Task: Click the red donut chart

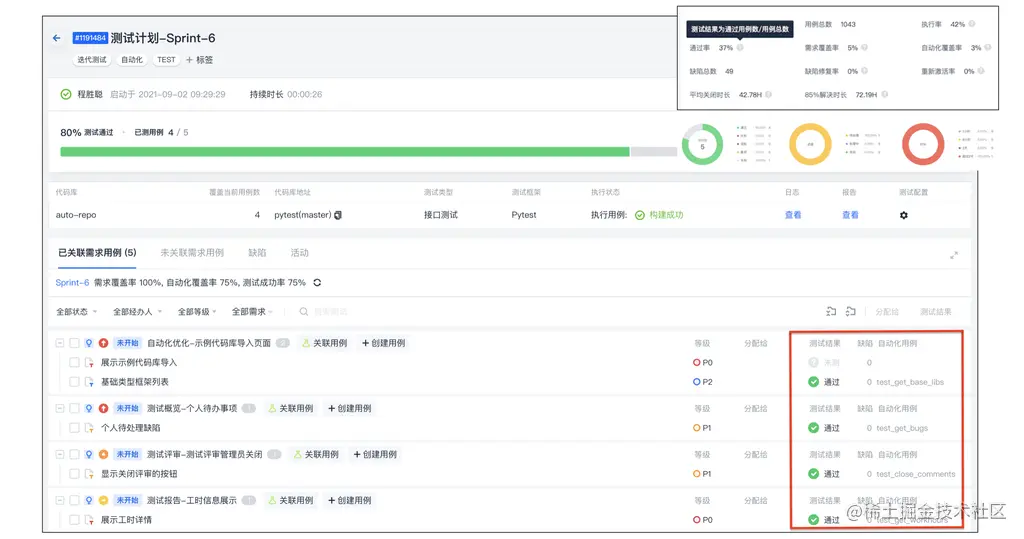Action: [x=923, y=144]
